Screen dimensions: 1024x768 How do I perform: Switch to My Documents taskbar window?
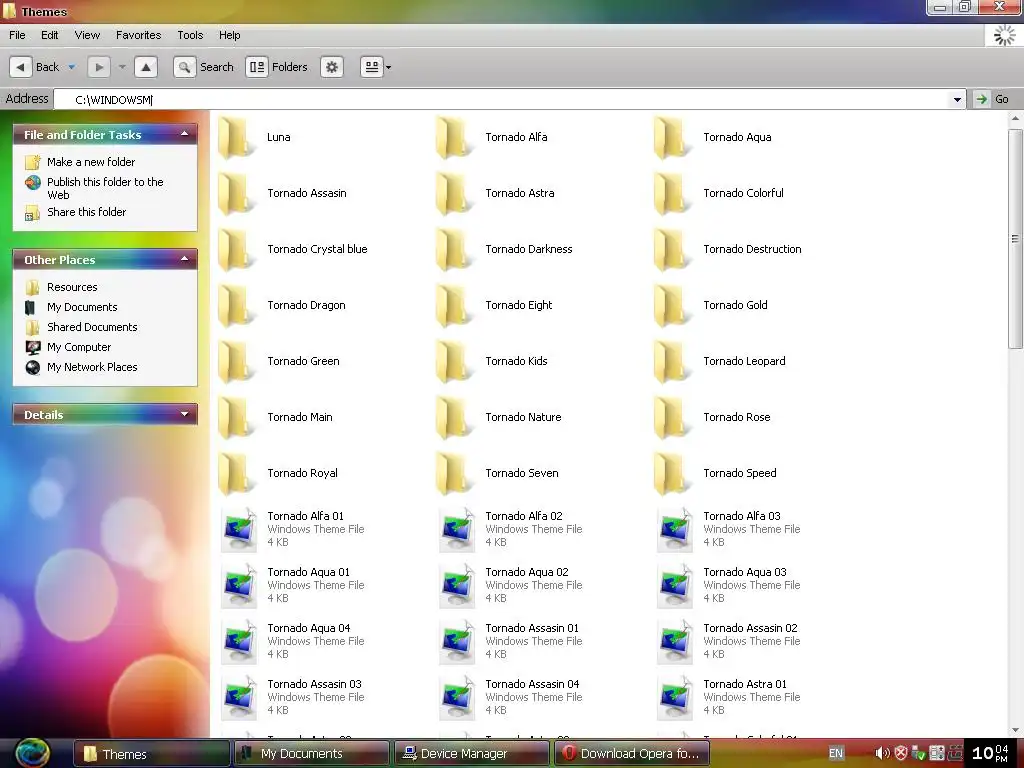312,754
